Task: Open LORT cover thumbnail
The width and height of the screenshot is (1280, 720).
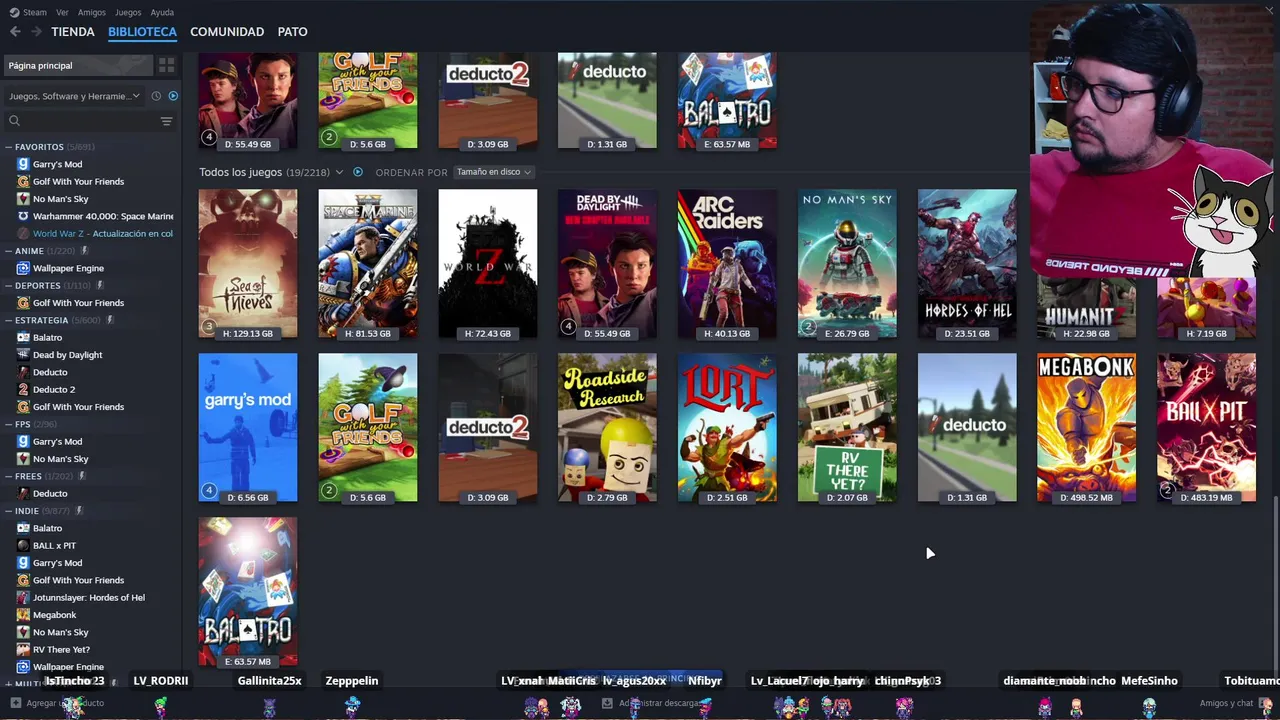Action: click(x=727, y=427)
